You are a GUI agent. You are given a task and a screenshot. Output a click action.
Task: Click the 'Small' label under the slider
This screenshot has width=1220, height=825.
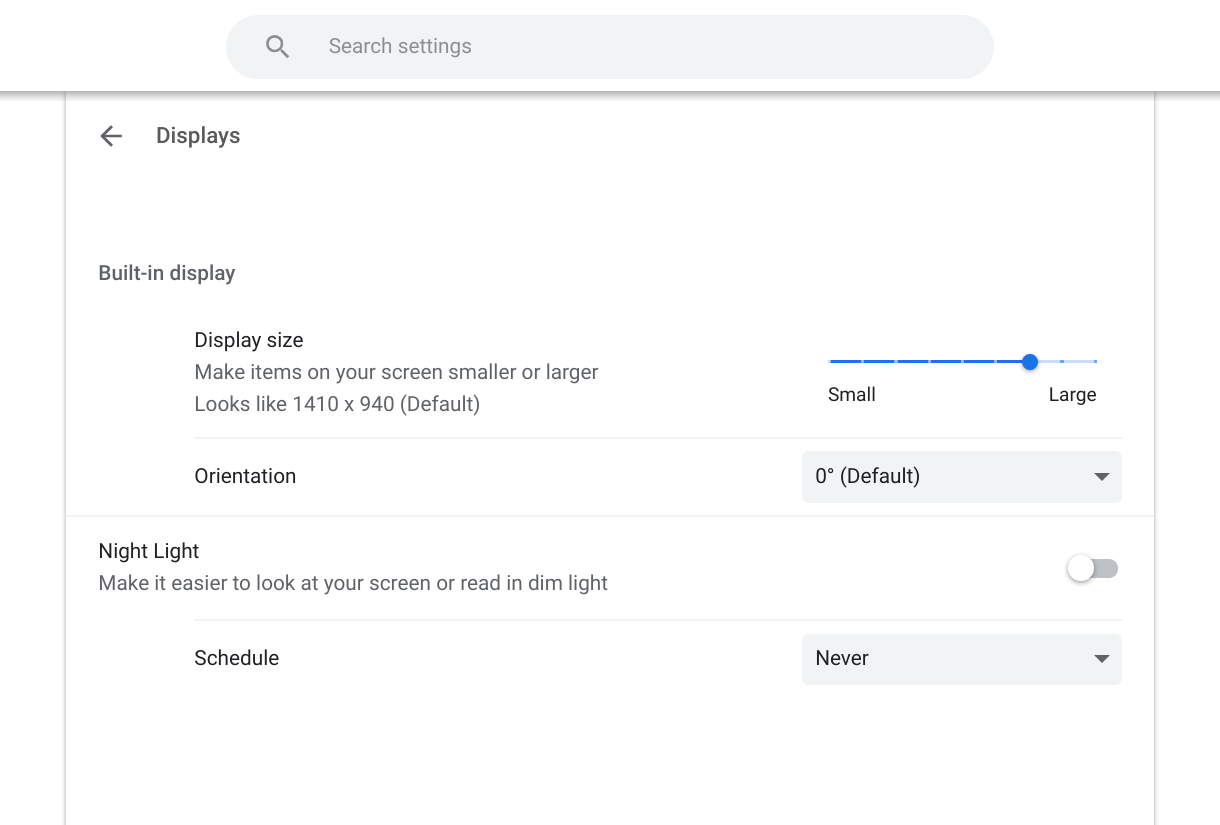tap(851, 394)
